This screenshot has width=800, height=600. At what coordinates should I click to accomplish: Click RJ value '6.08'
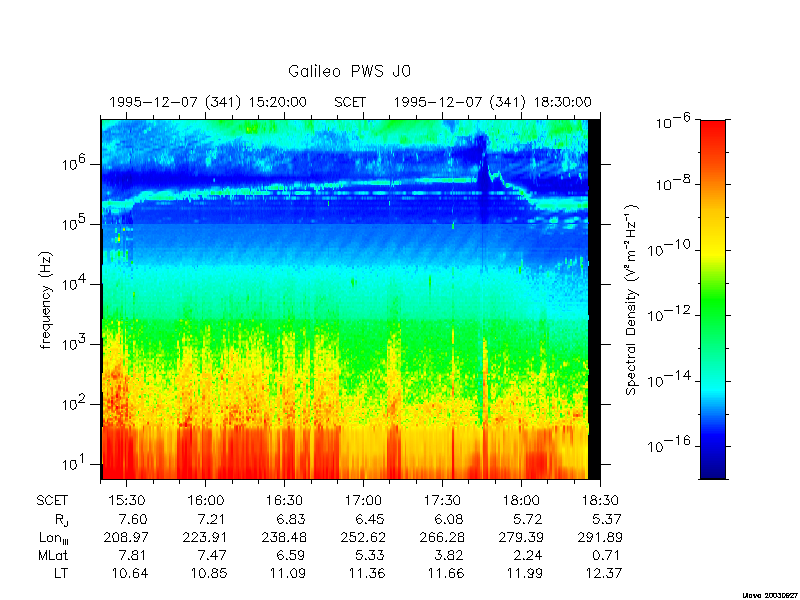coord(448,519)
